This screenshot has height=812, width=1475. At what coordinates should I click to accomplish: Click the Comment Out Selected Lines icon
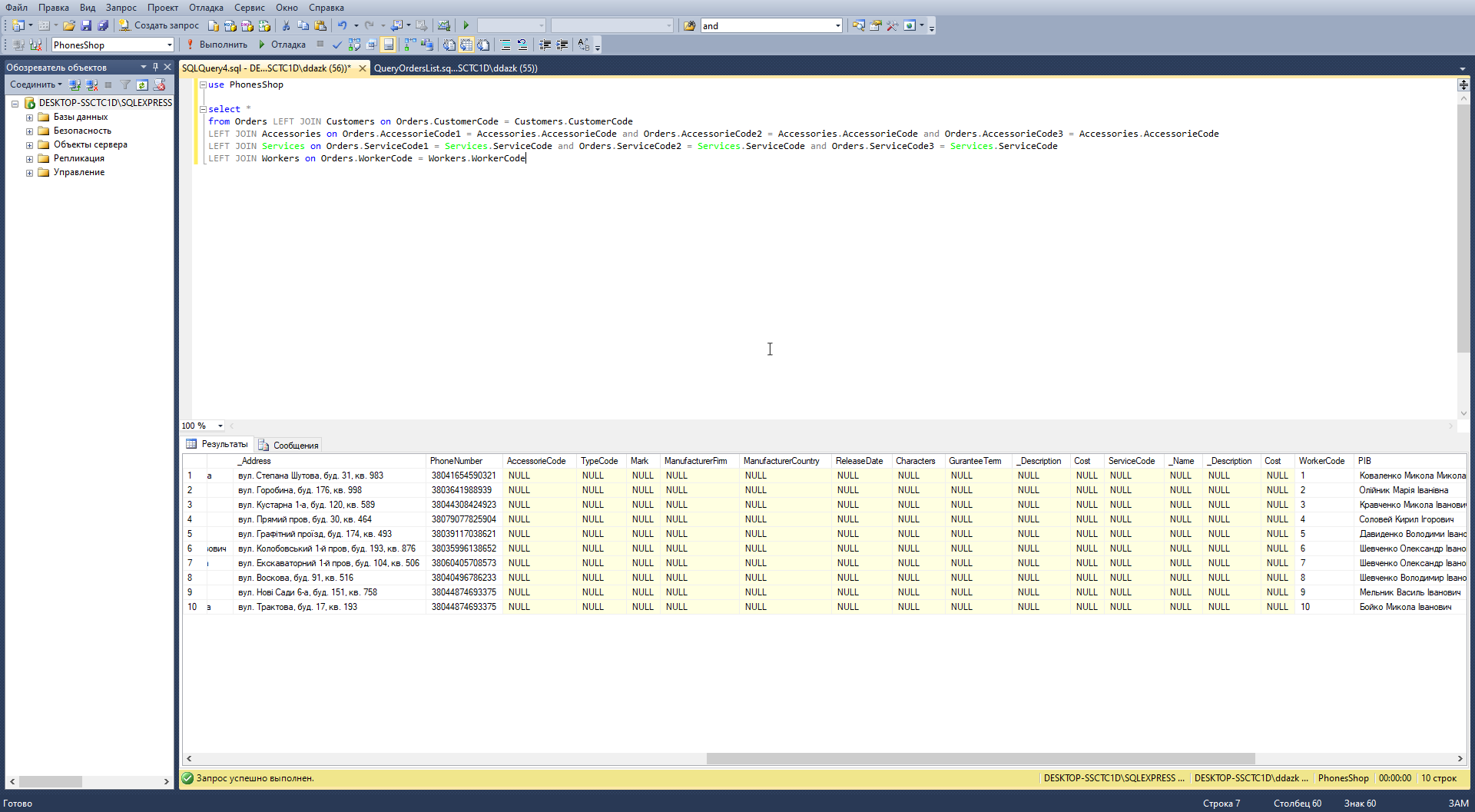tap(505, 45)
